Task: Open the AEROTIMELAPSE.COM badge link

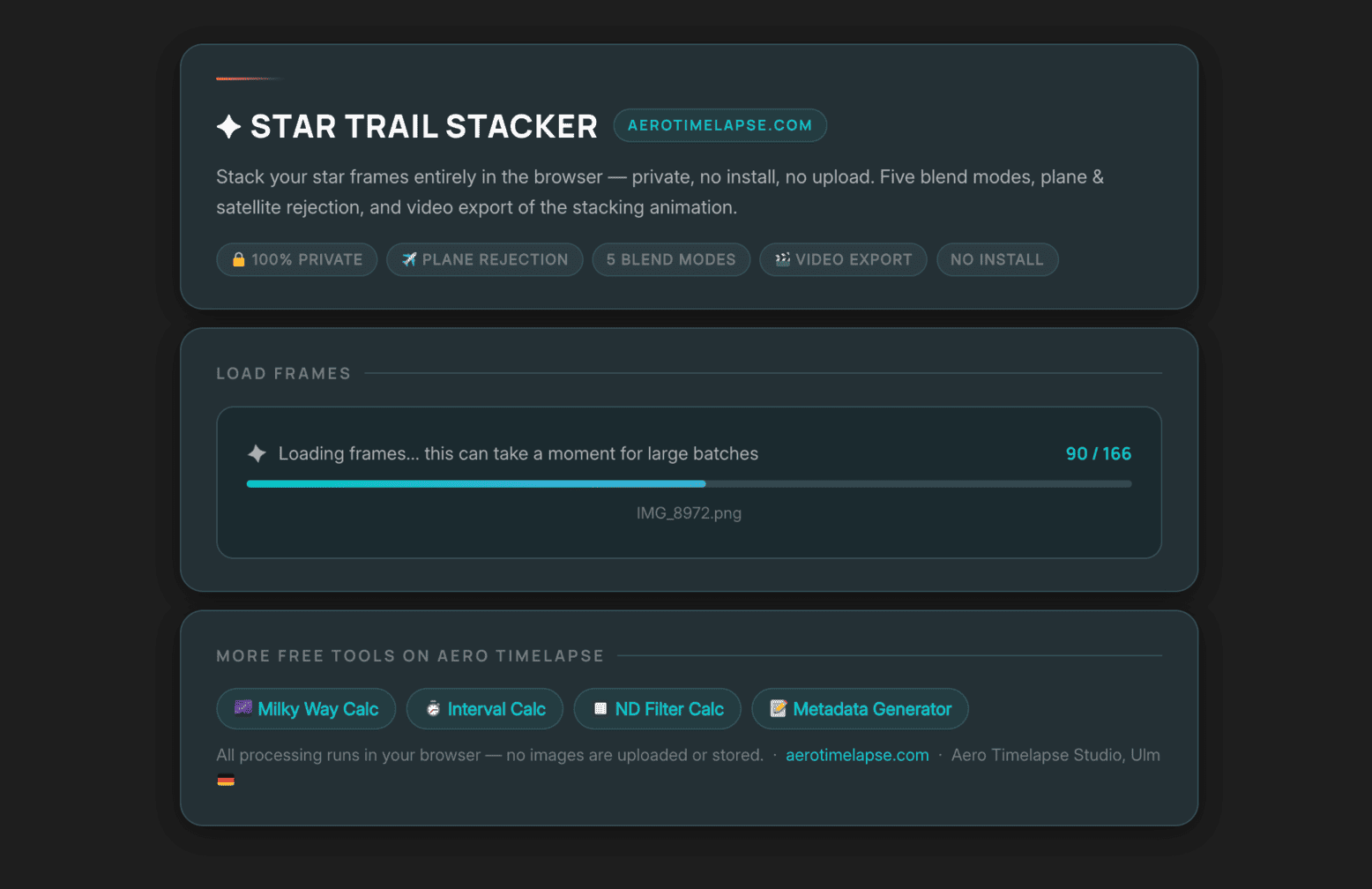Action: 720,125
